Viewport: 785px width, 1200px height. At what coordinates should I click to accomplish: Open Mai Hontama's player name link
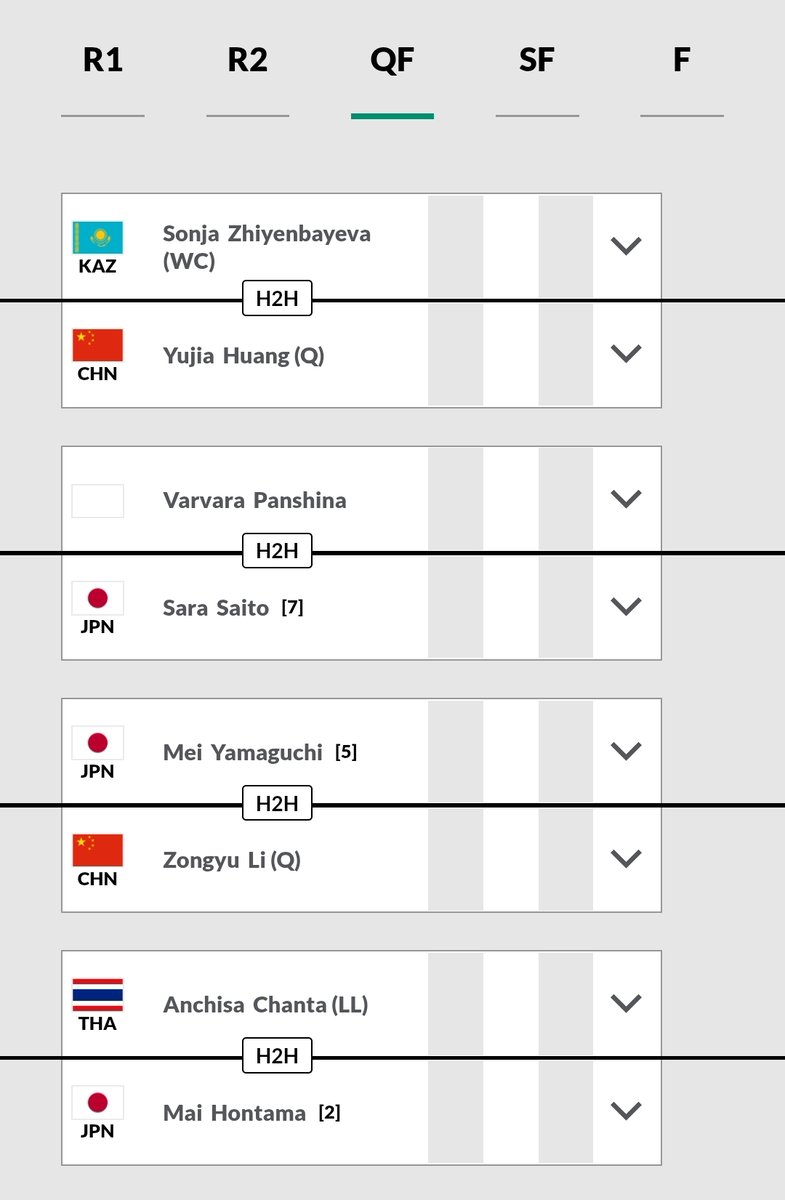pyautogui.click(x=235, y=1112)
